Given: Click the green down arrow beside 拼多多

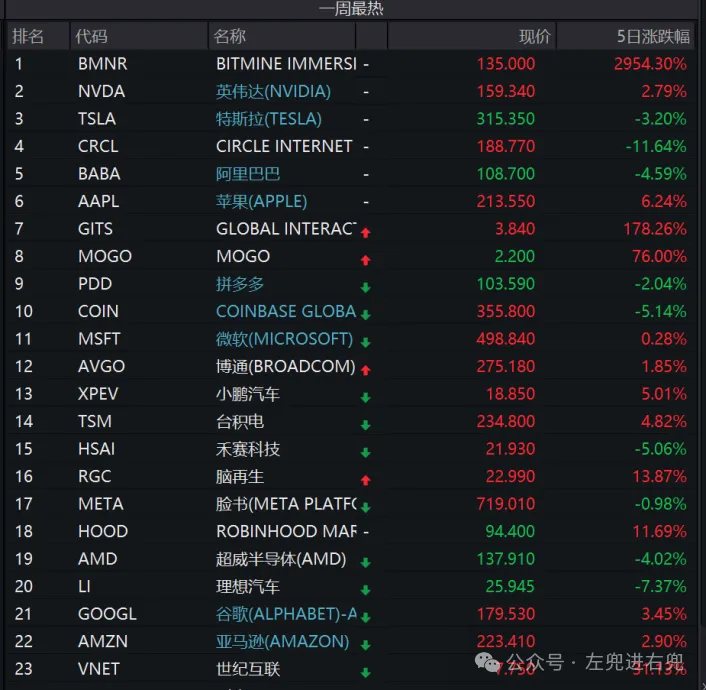Looking at the screenshot, I should [x=366, y=287].
